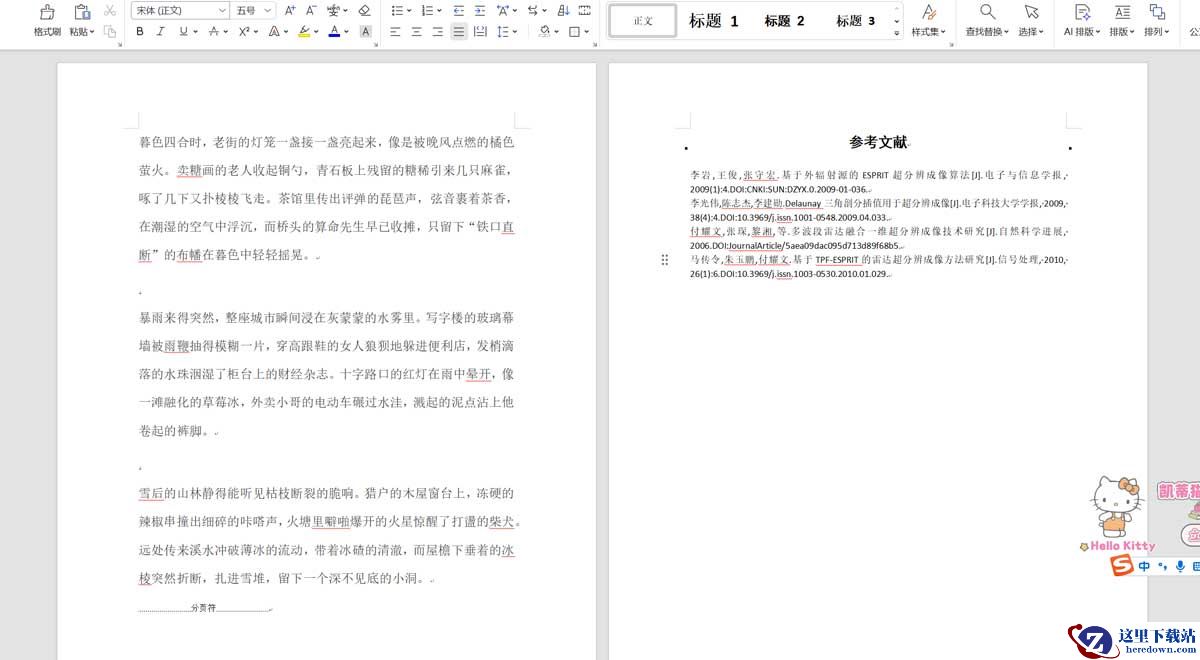Click the numbered list icon
The width and height of the screenshot is (1200, 660).
coord(426,10)
